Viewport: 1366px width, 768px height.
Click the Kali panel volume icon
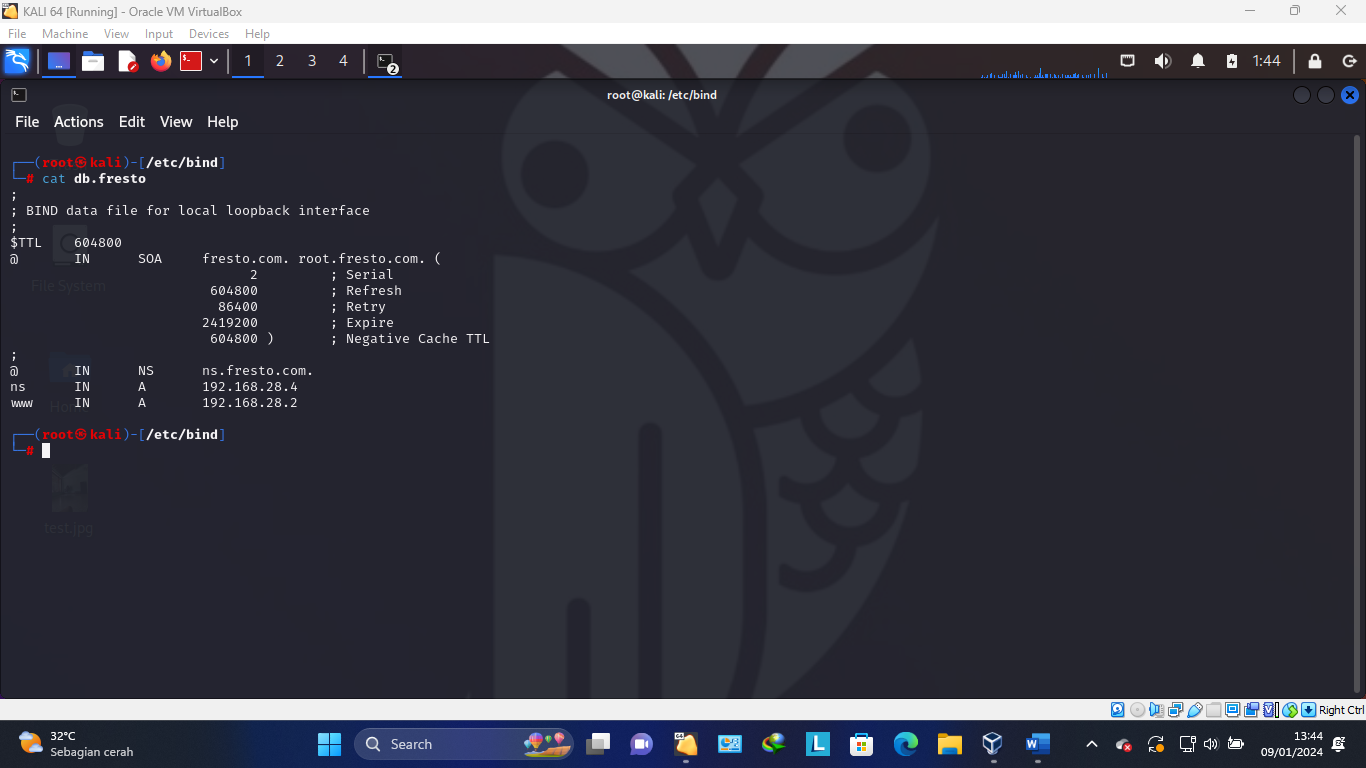tap(1162, 61)
